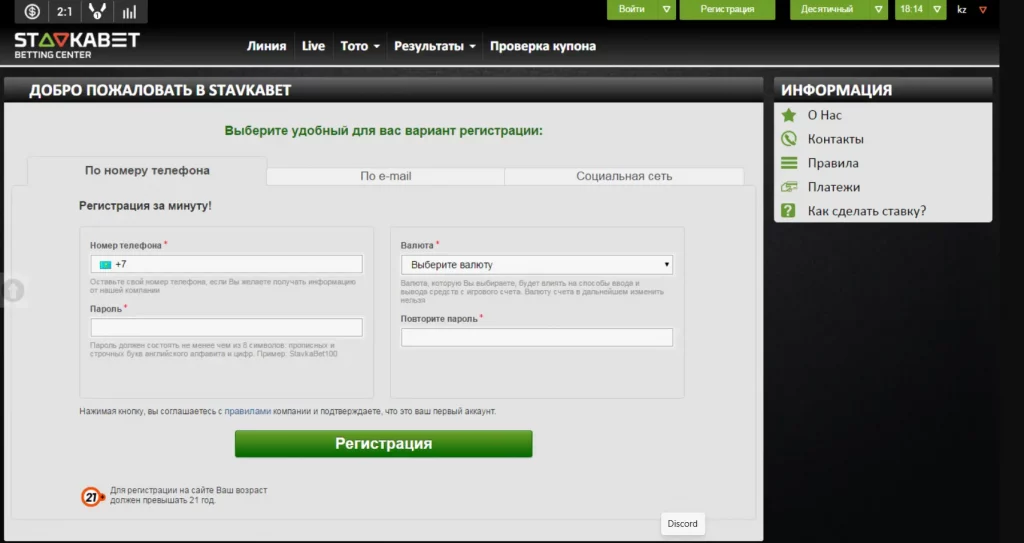The width and height of the screenshot is (1024, 543).
Task: Open the Live menu item
Action: (x=313, y=46)
